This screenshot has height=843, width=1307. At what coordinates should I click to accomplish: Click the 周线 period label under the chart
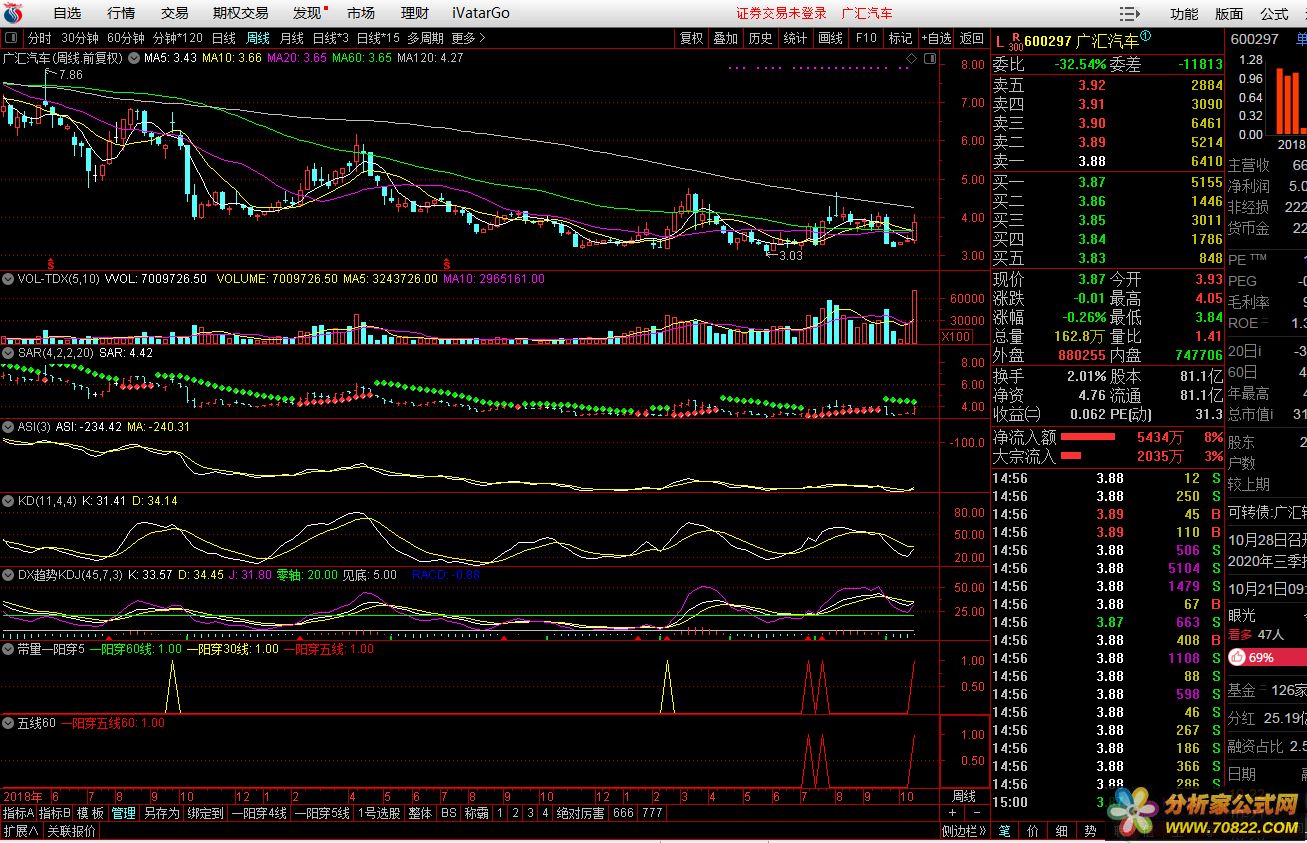964,797
